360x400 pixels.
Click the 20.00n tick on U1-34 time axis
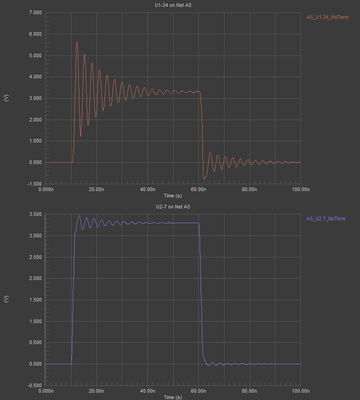click(96, 189)
